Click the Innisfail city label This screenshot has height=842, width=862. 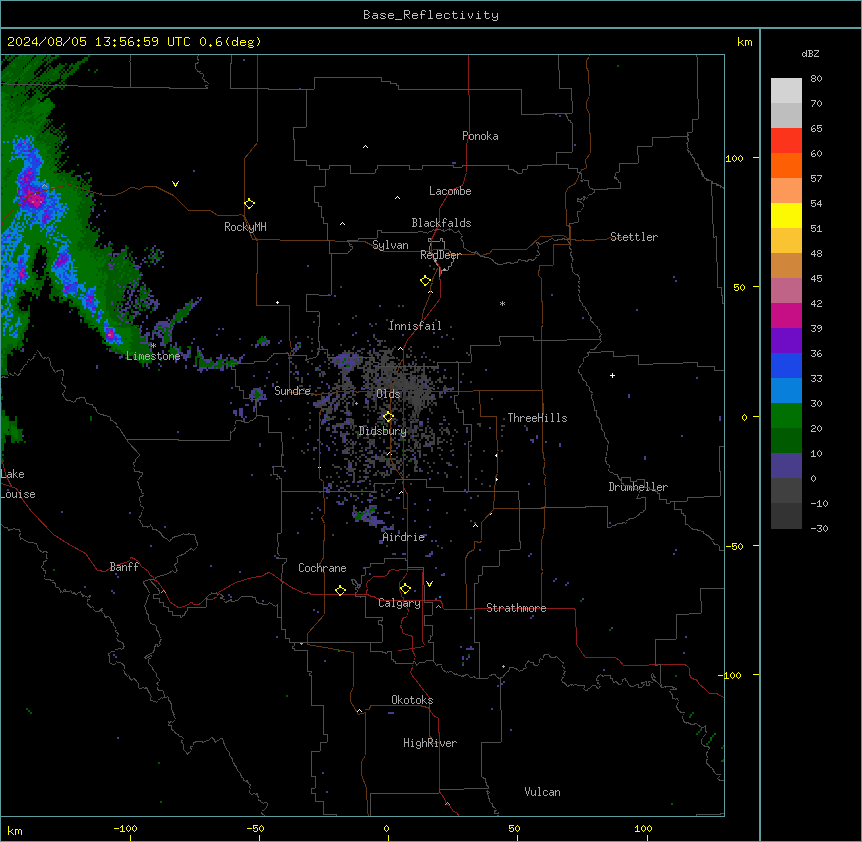pos(415,326)
